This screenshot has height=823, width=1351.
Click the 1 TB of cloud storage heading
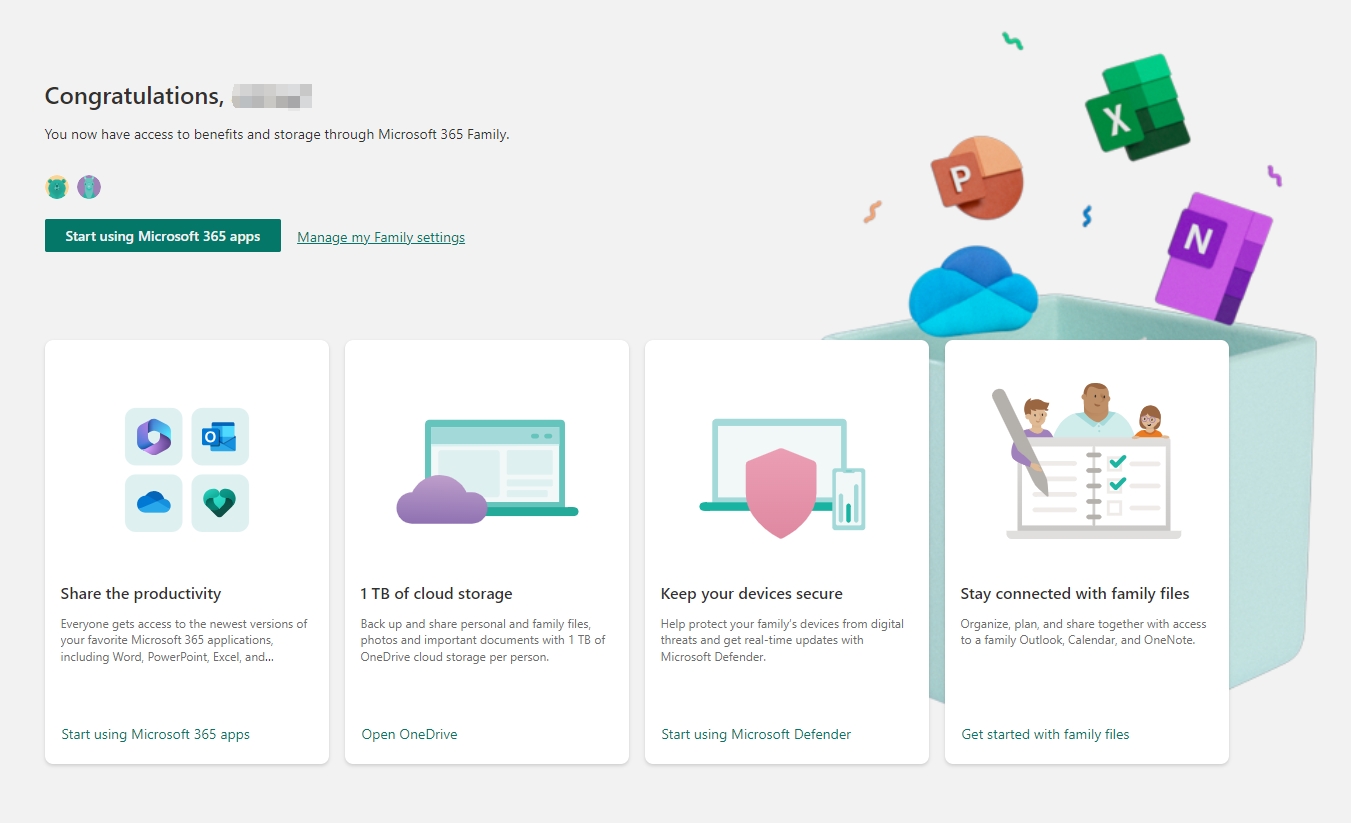[436, 593]
